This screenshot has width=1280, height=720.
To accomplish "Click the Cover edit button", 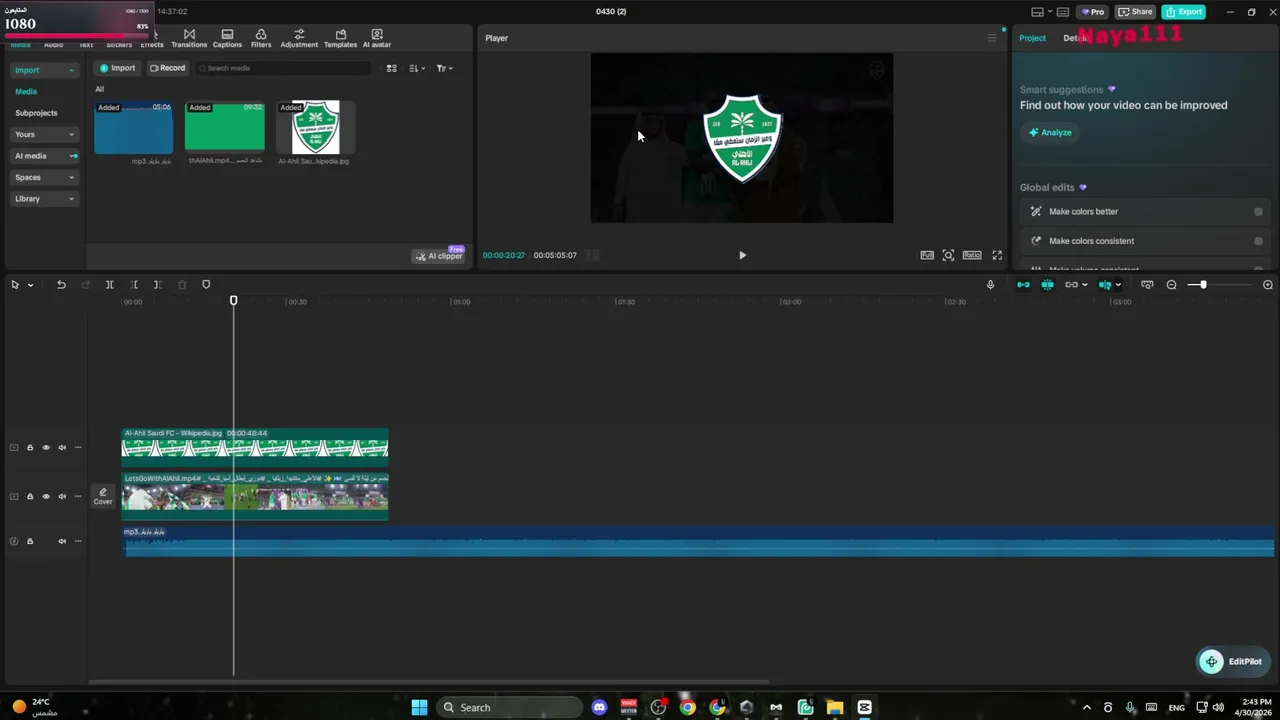I will [103, 496].
